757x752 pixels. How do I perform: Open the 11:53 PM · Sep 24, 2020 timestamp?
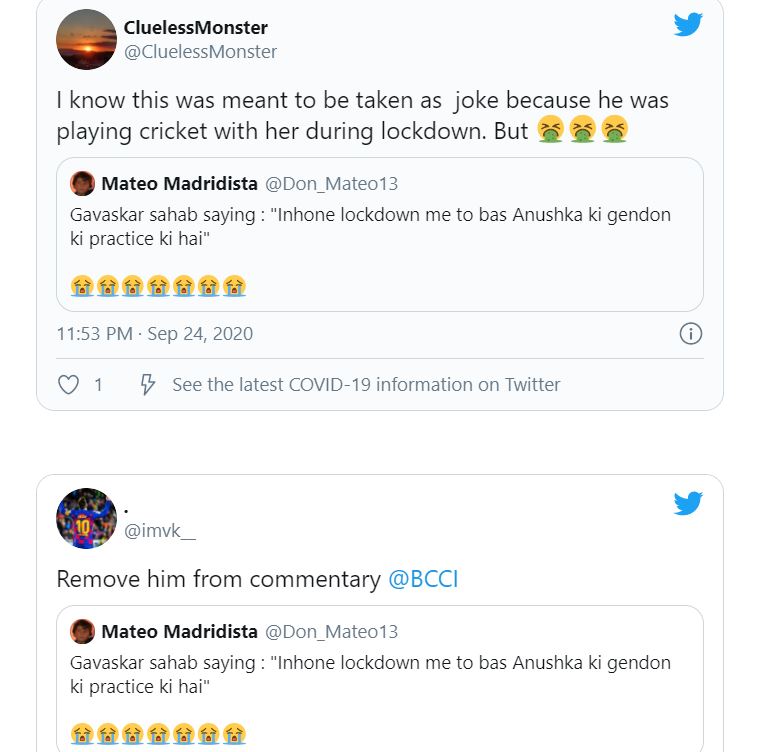pos(154,334)
